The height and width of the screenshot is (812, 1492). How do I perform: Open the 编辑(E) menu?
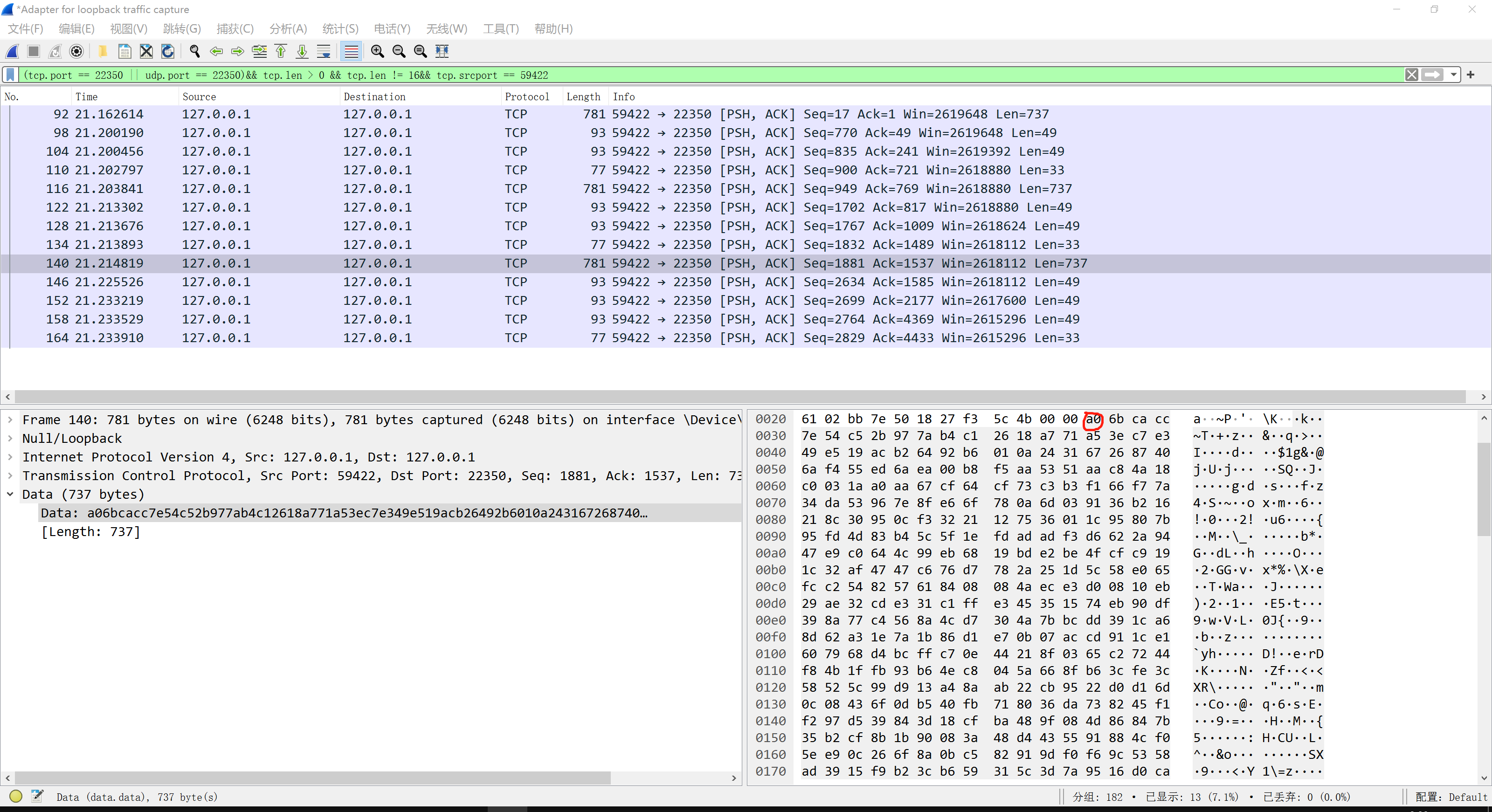[76, 29]
